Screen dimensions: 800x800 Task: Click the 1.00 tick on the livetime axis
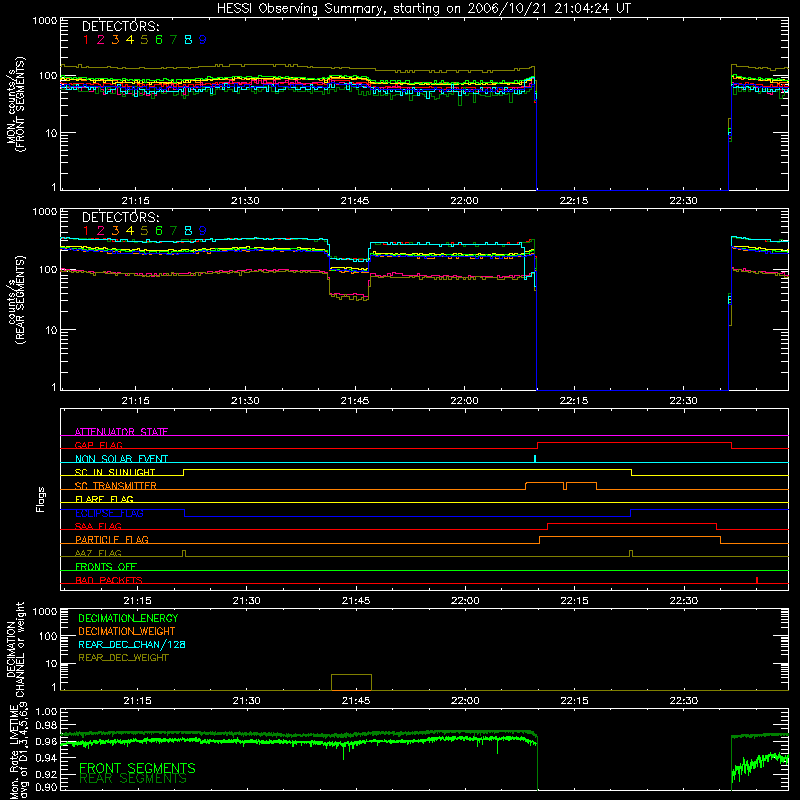coord(46,712)
